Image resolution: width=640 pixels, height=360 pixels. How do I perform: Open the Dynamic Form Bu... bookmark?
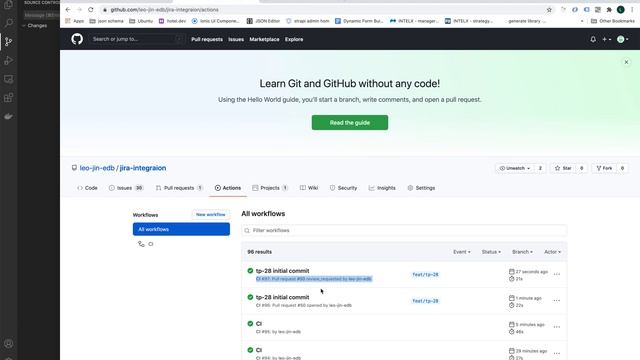(359, 21)
